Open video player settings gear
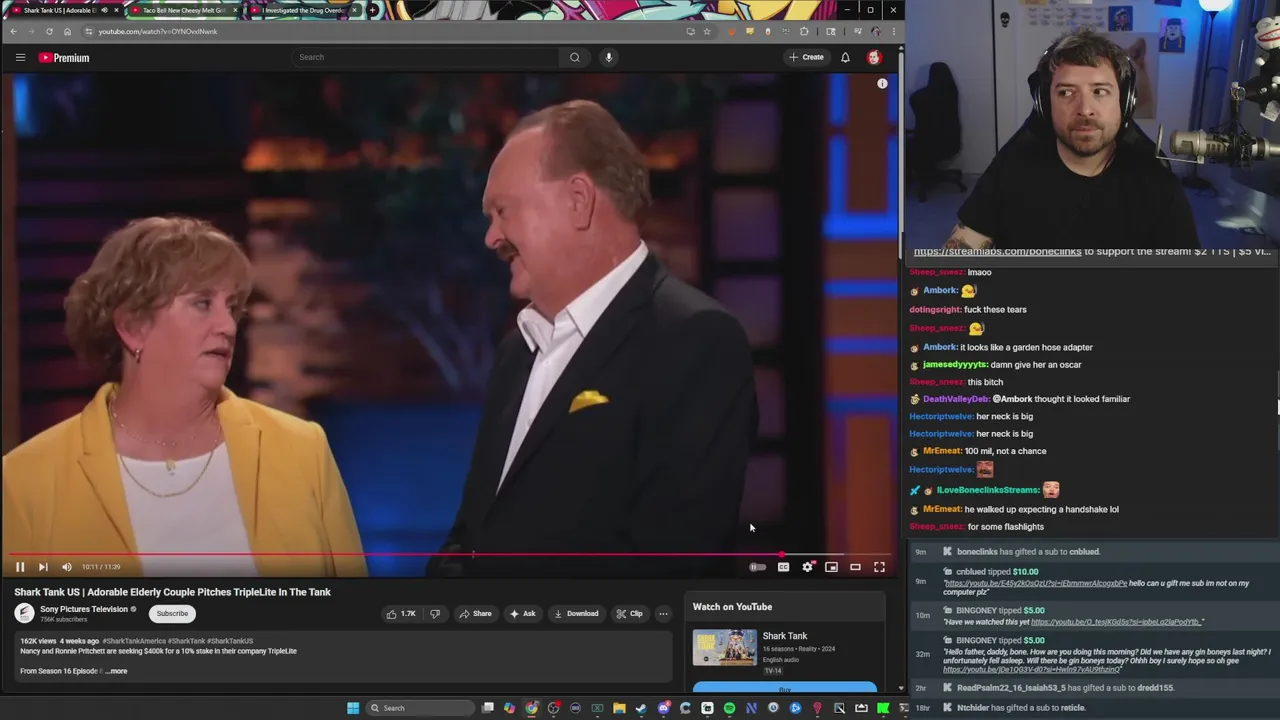This screenshot has height=720, width=1280. click(807, 567)
